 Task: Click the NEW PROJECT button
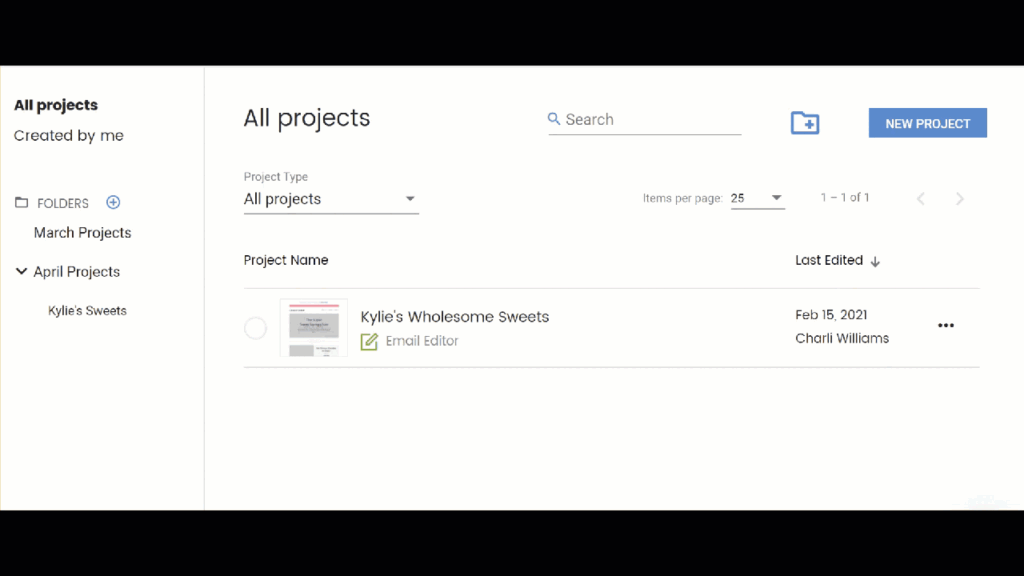(927, 123)
